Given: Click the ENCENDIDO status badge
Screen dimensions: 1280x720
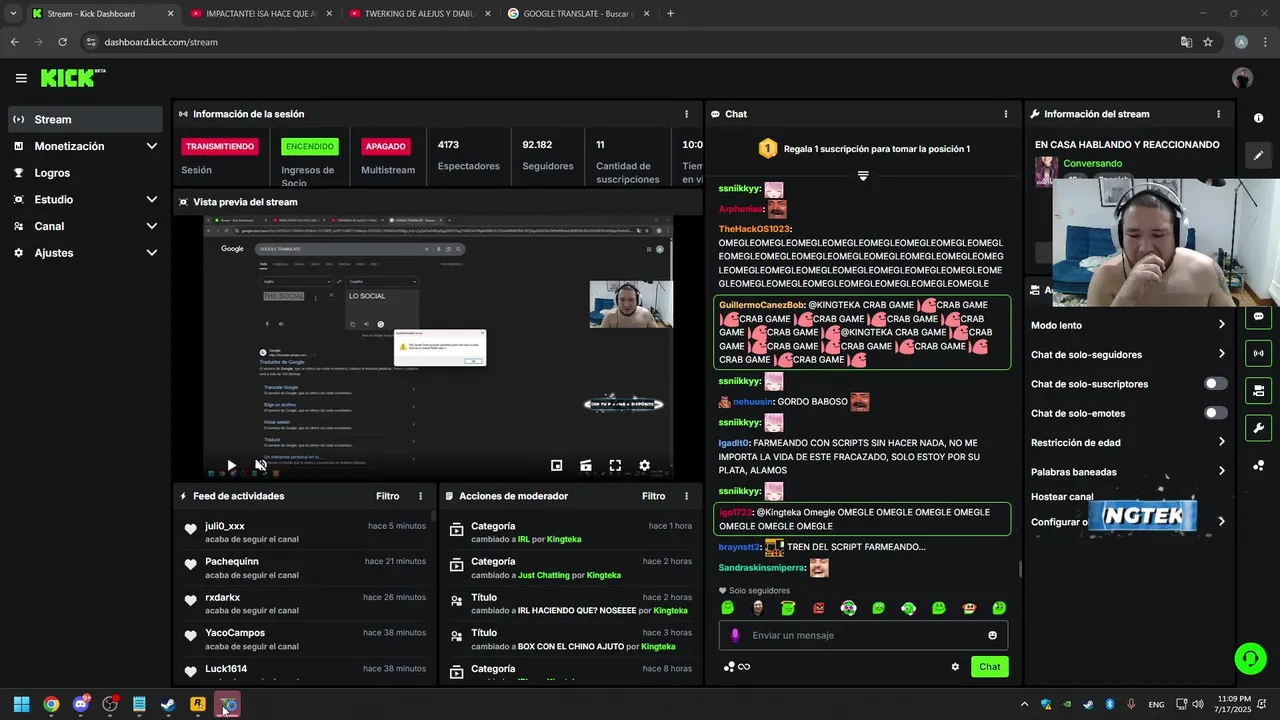Looking at the screenshot, I should [x=310, y=146].
